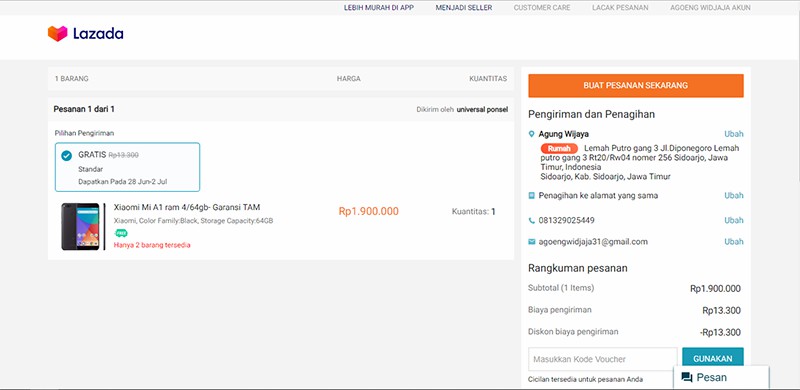800x390 pixels.
Task: Click agoengwidjaja31@gmail.com text
Action: (593, 242)
